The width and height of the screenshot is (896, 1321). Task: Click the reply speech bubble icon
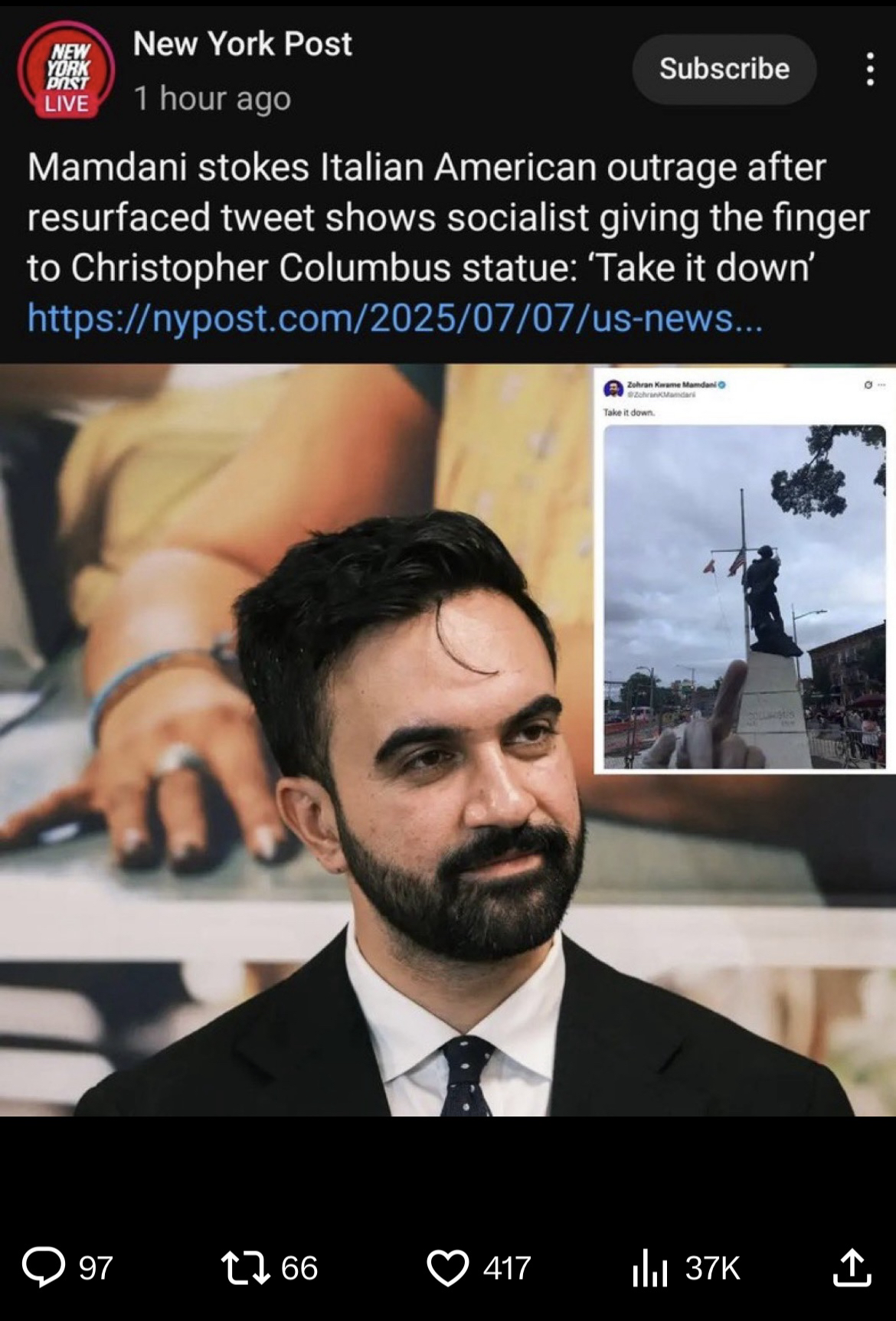44,1267
